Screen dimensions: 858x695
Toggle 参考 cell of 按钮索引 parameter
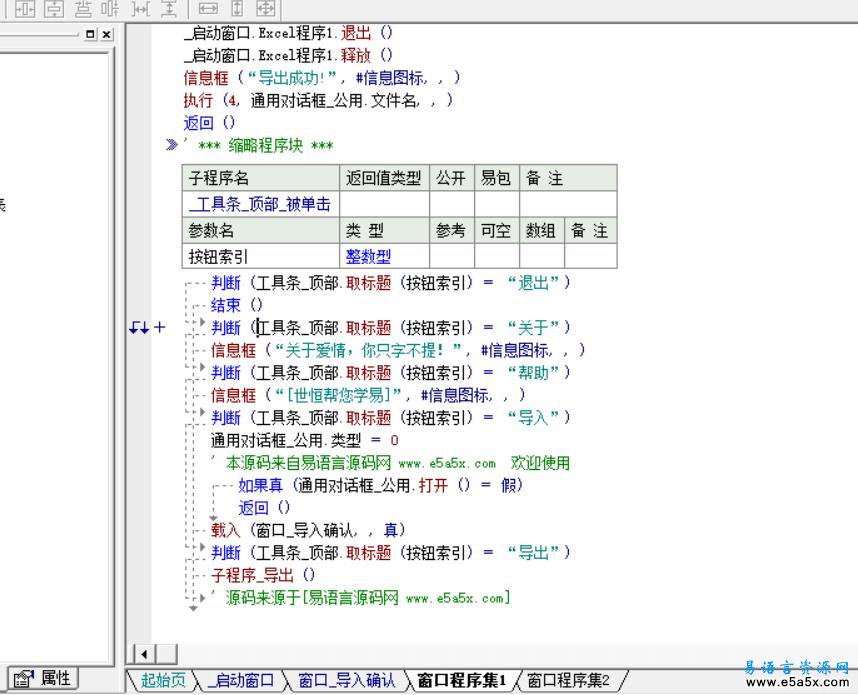pyautogui.click(x=452, y=256)
